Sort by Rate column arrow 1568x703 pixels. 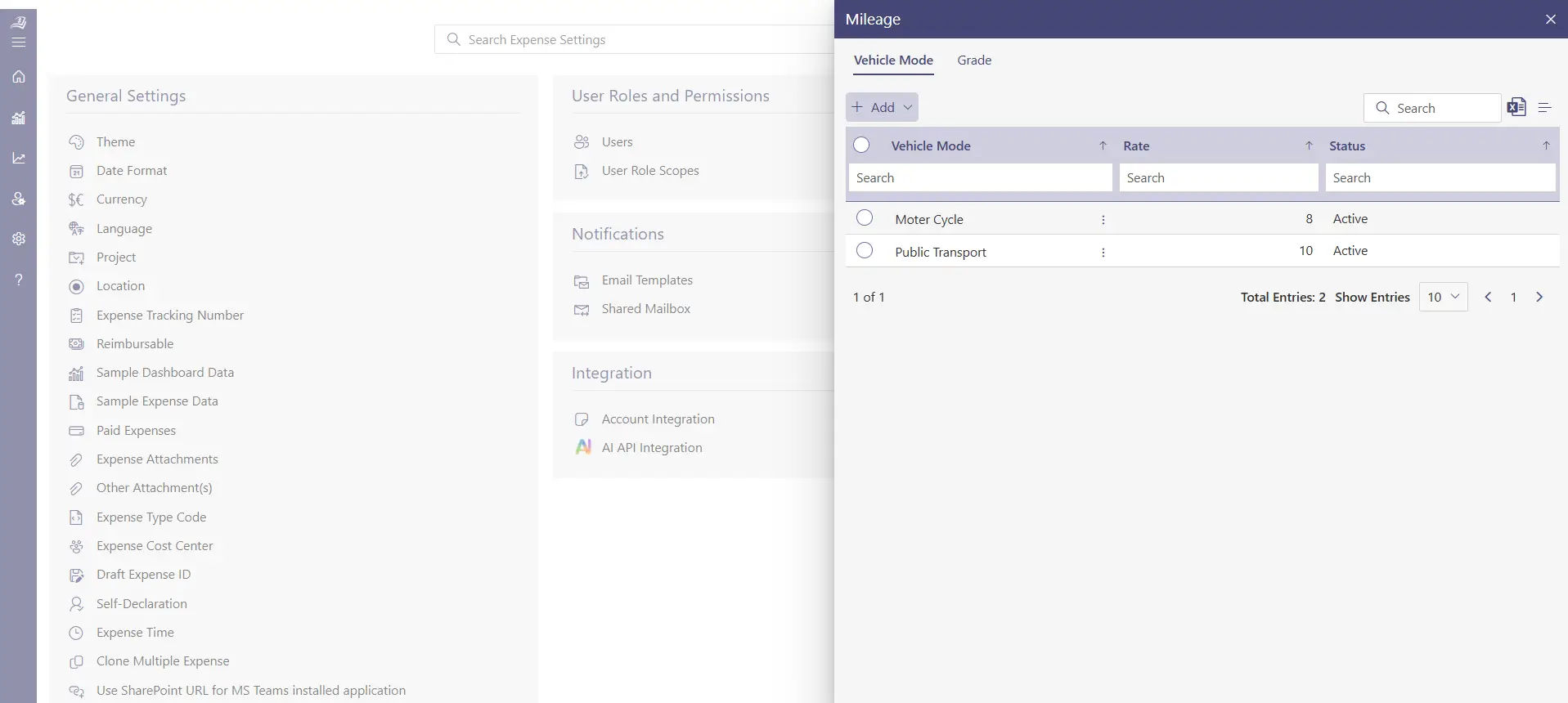tap(1308, 146)
